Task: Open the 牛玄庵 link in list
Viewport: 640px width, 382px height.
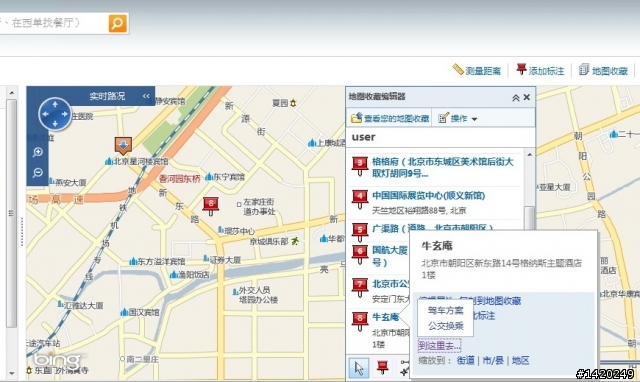Action: [x=385, y=317]
